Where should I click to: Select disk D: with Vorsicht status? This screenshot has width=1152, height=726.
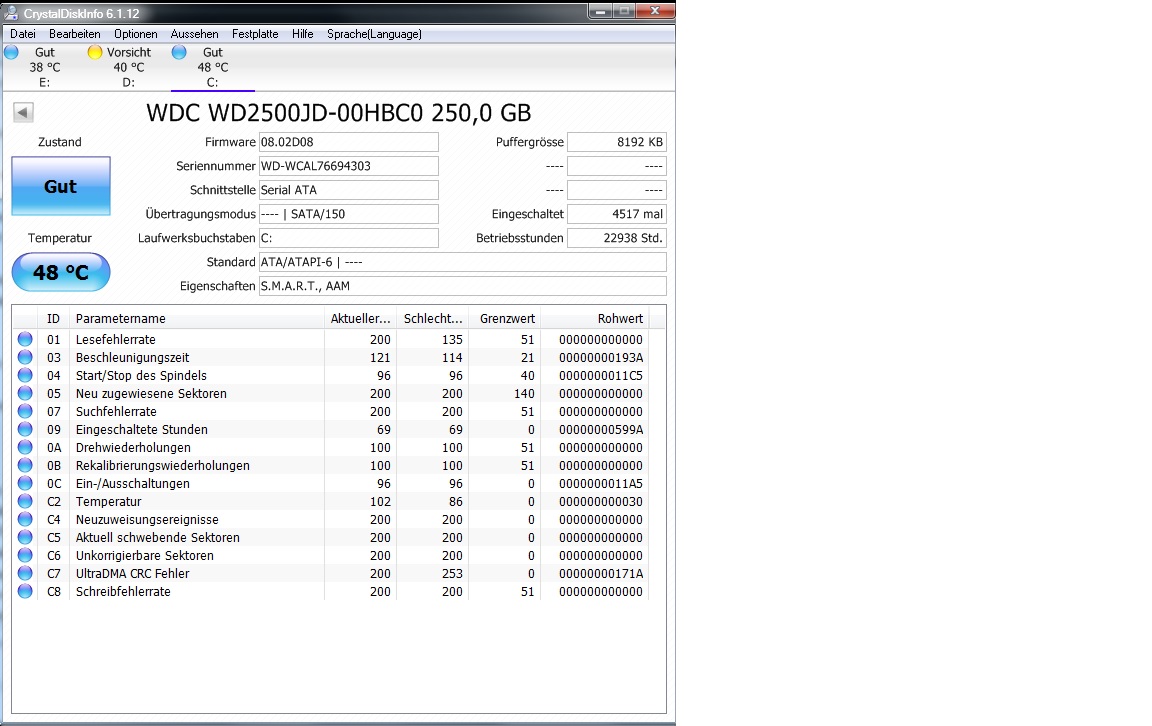129,67
